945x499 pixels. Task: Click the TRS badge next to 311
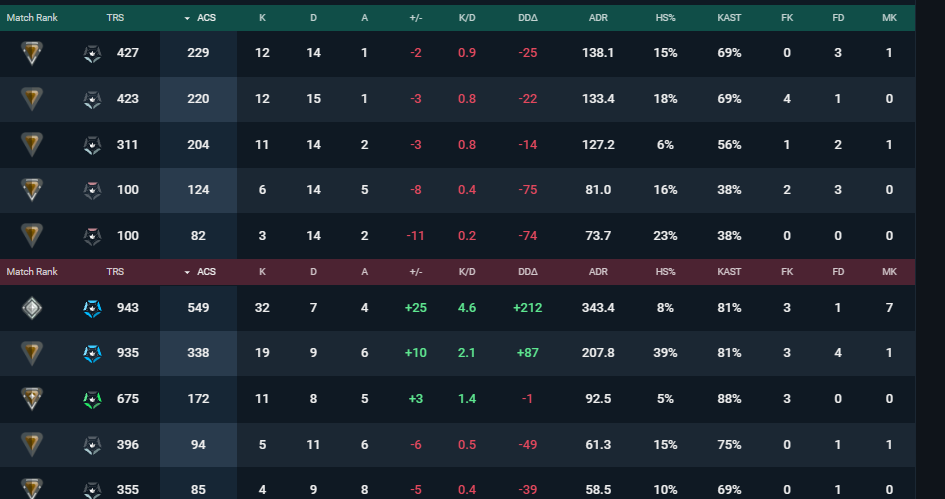pyautogui.click(x=92, y=145)
